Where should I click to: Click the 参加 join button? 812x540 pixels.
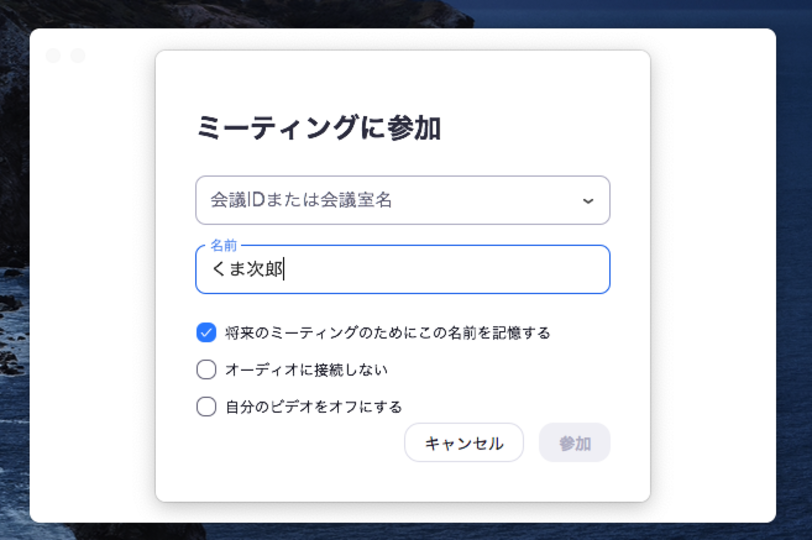tap(574, 443)
